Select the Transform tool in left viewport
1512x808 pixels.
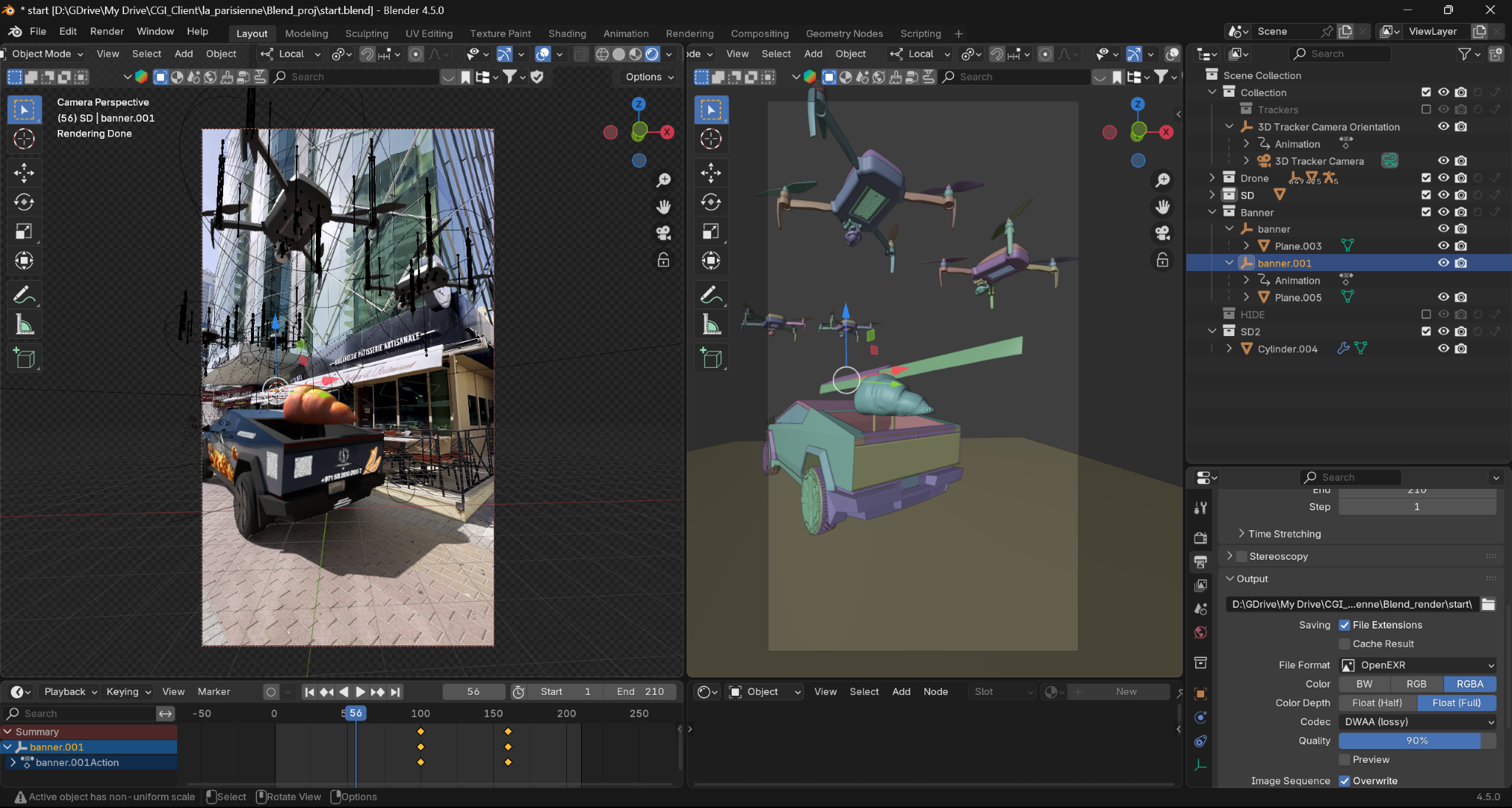coord(24,260)
